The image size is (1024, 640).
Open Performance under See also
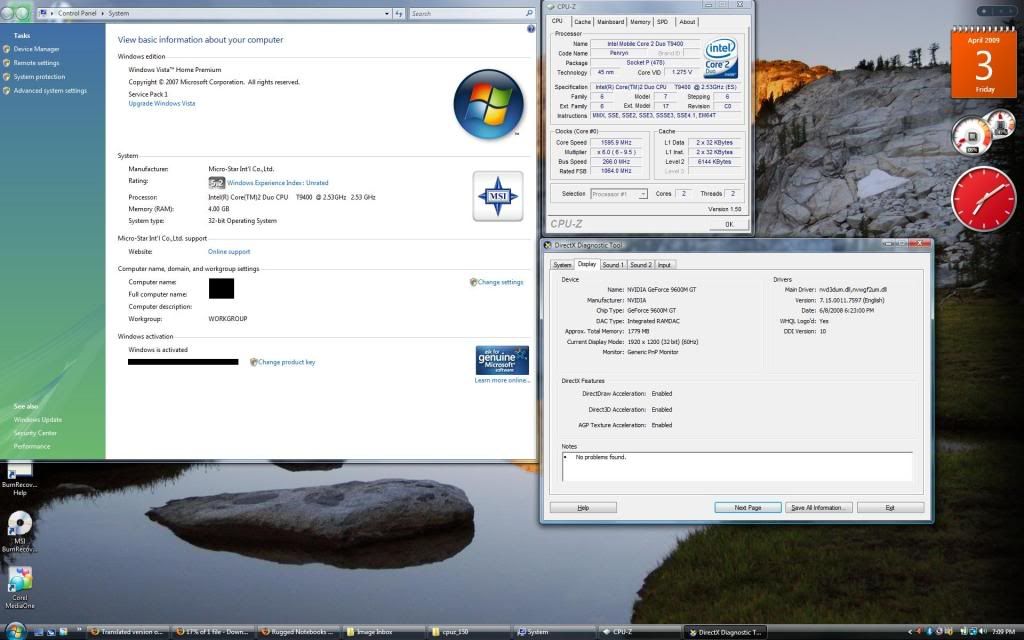click(x=32, y=446)
